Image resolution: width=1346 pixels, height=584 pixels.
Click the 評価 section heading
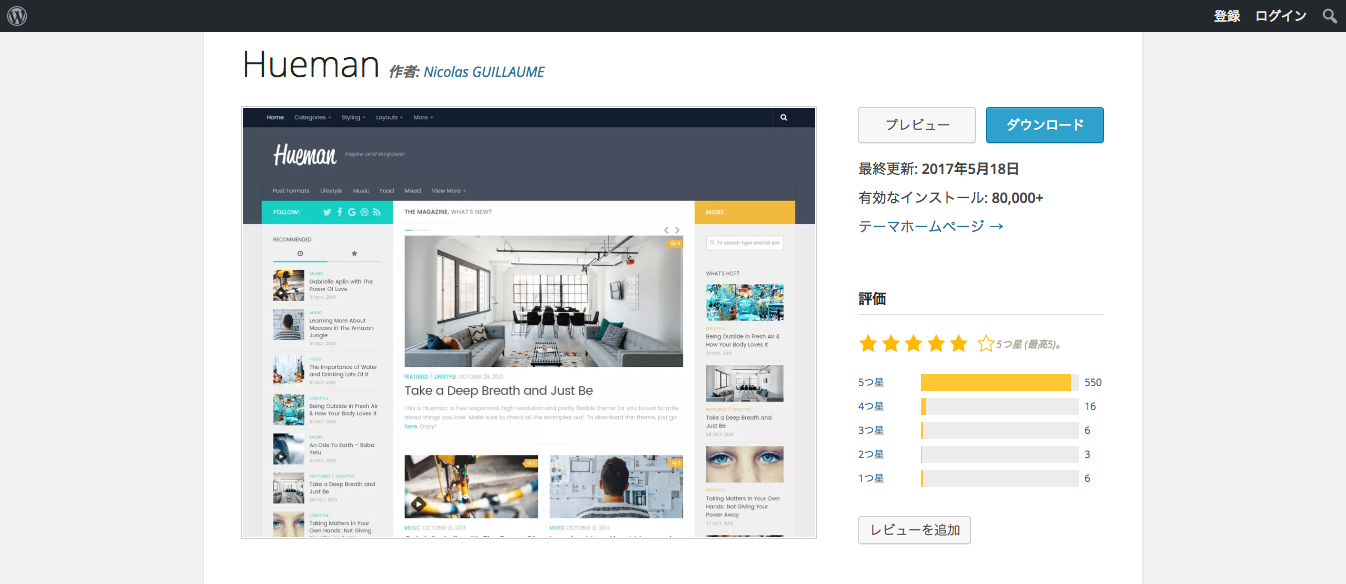[x=872, y=298]
